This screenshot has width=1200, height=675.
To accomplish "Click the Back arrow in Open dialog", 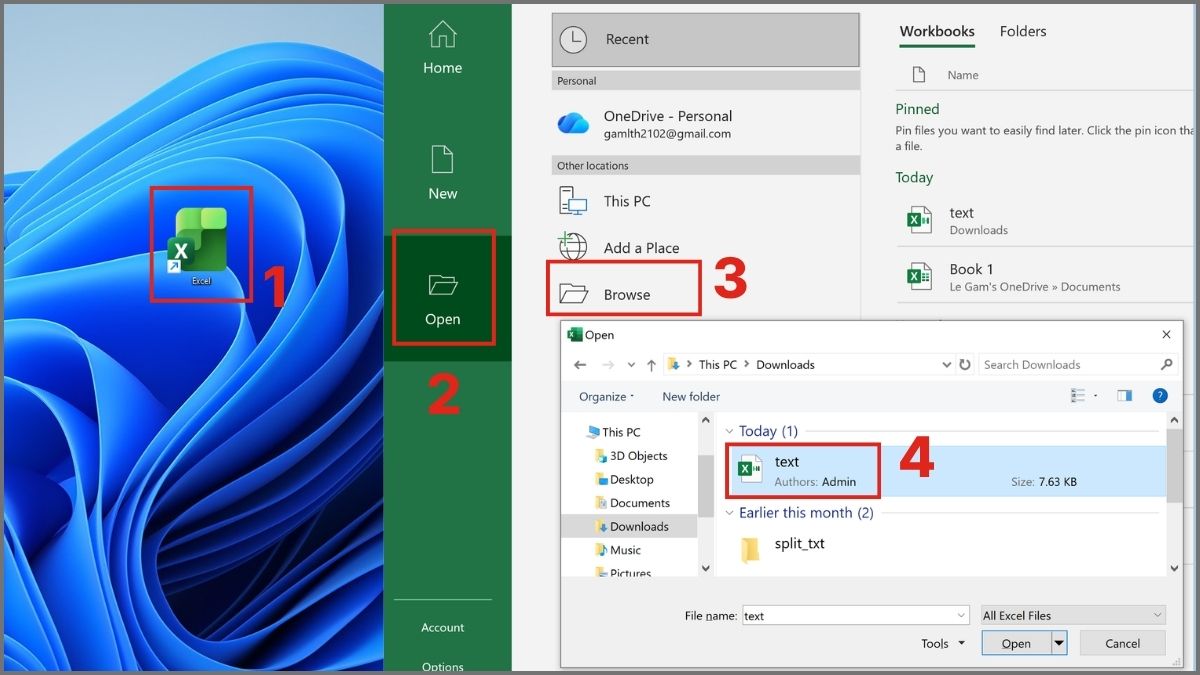I will point(580,365).
